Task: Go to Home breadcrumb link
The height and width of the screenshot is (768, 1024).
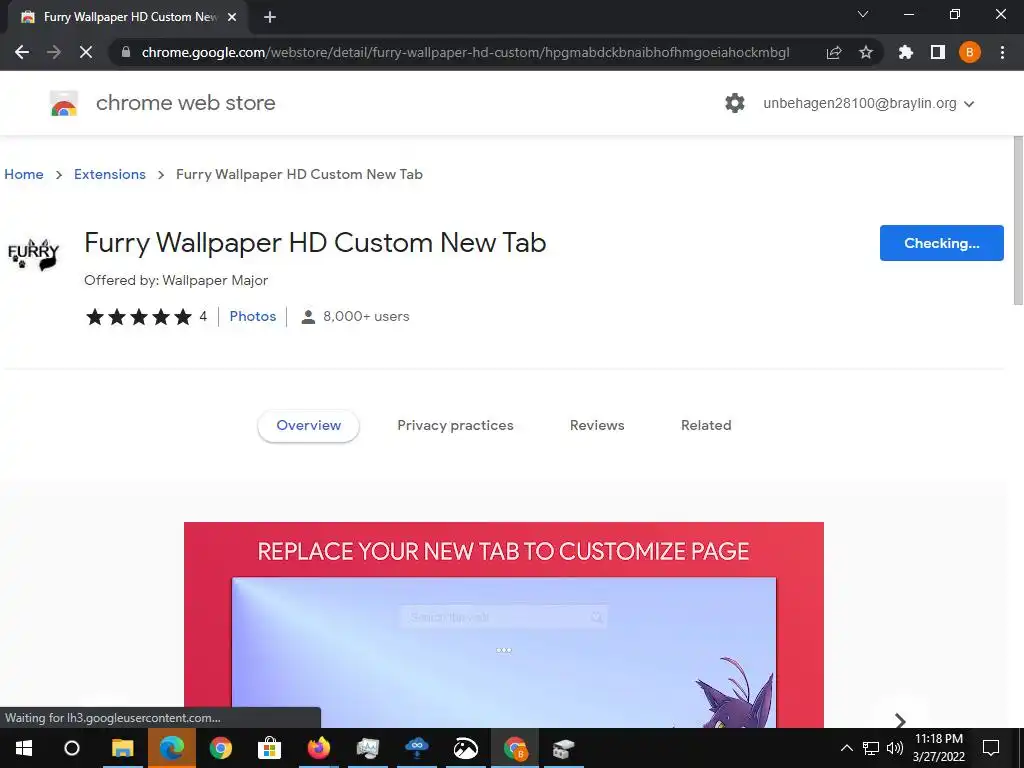Action: point(24,174)
